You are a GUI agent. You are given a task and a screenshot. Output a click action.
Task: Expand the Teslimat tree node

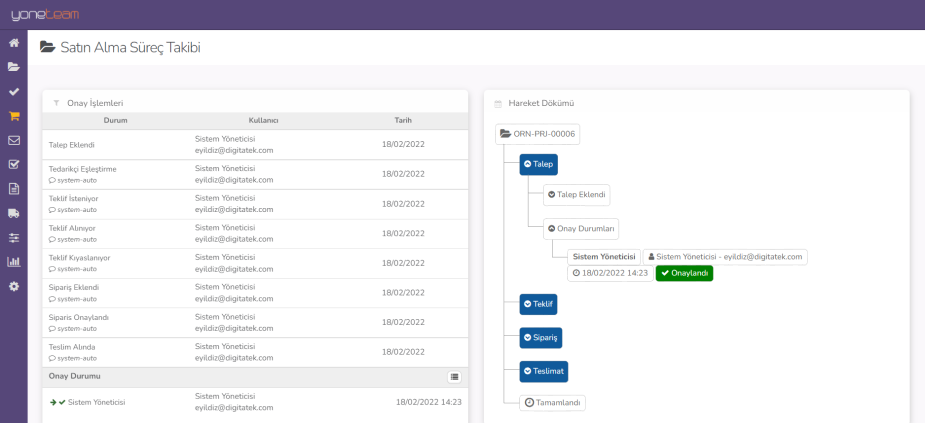pos(543,372)
